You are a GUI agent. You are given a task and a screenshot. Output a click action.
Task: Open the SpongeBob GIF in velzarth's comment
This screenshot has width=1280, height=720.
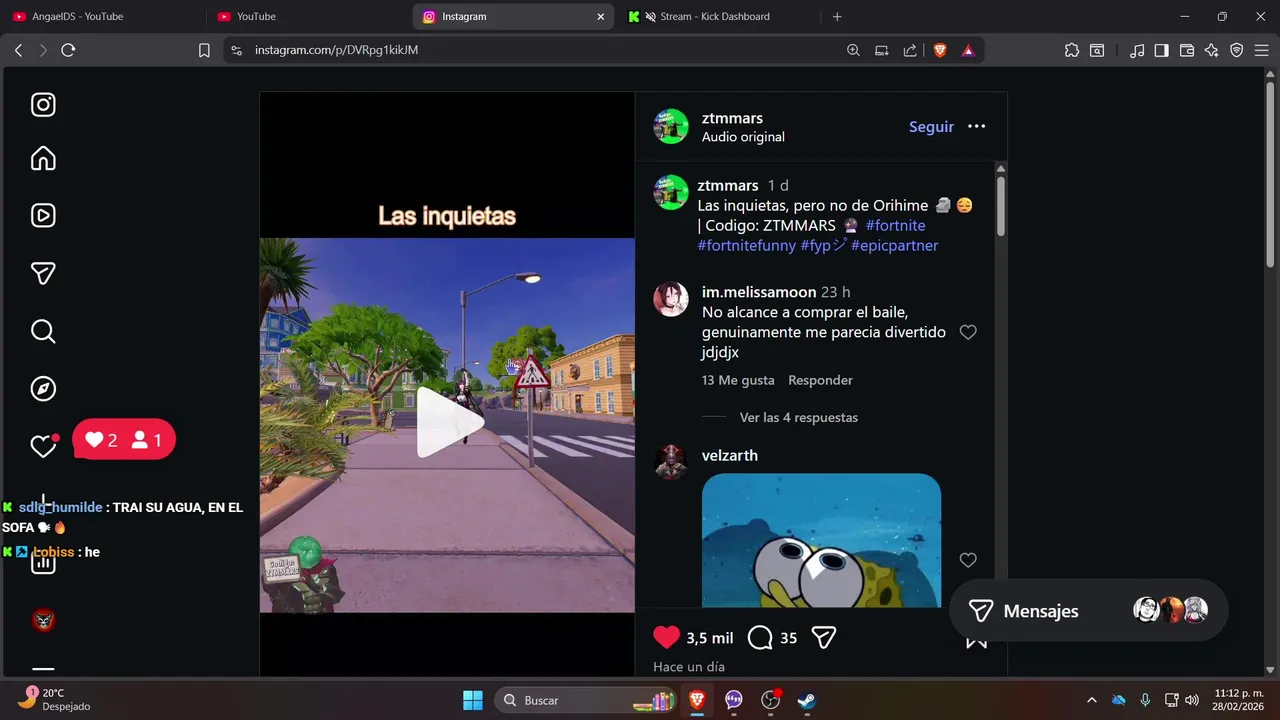coord(821,540)
